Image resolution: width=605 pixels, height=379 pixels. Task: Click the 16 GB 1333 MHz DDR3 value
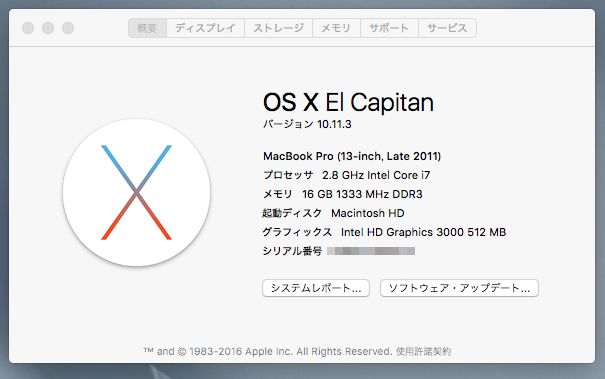(362, 194)
